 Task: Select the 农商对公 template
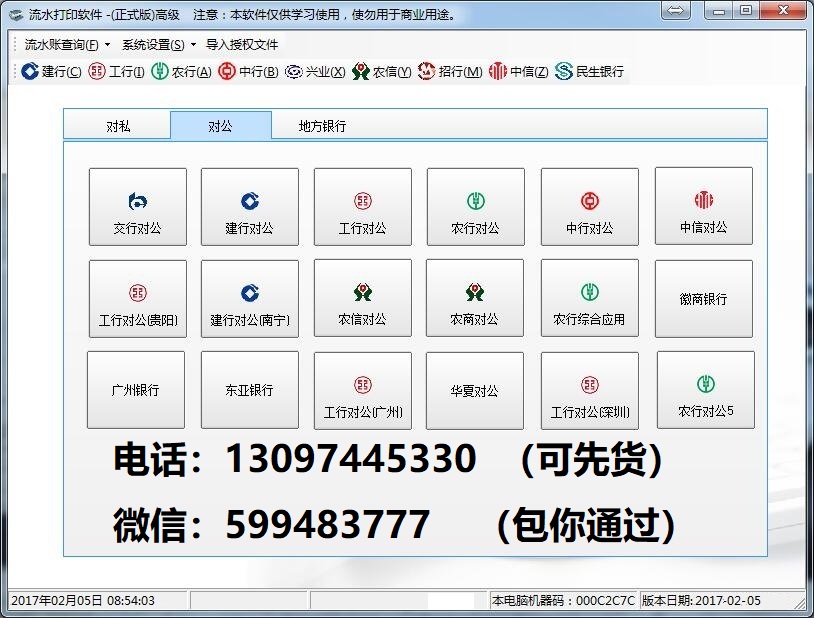[474, 298]
